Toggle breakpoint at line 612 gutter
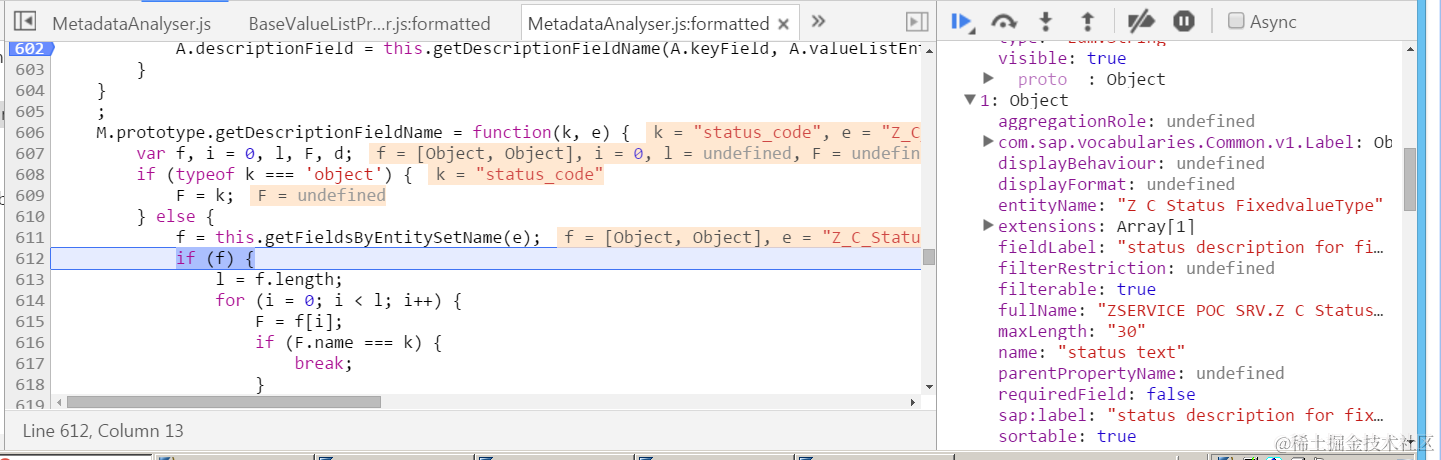Viewport: 1441px width, 460px height. point(30,259)
